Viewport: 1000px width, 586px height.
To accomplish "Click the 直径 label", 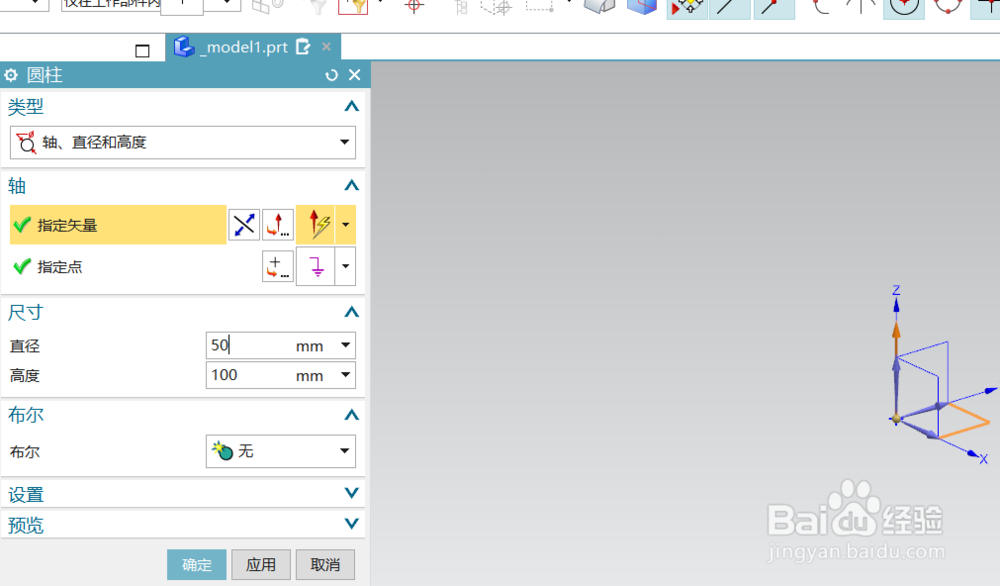I will point(25,346).
